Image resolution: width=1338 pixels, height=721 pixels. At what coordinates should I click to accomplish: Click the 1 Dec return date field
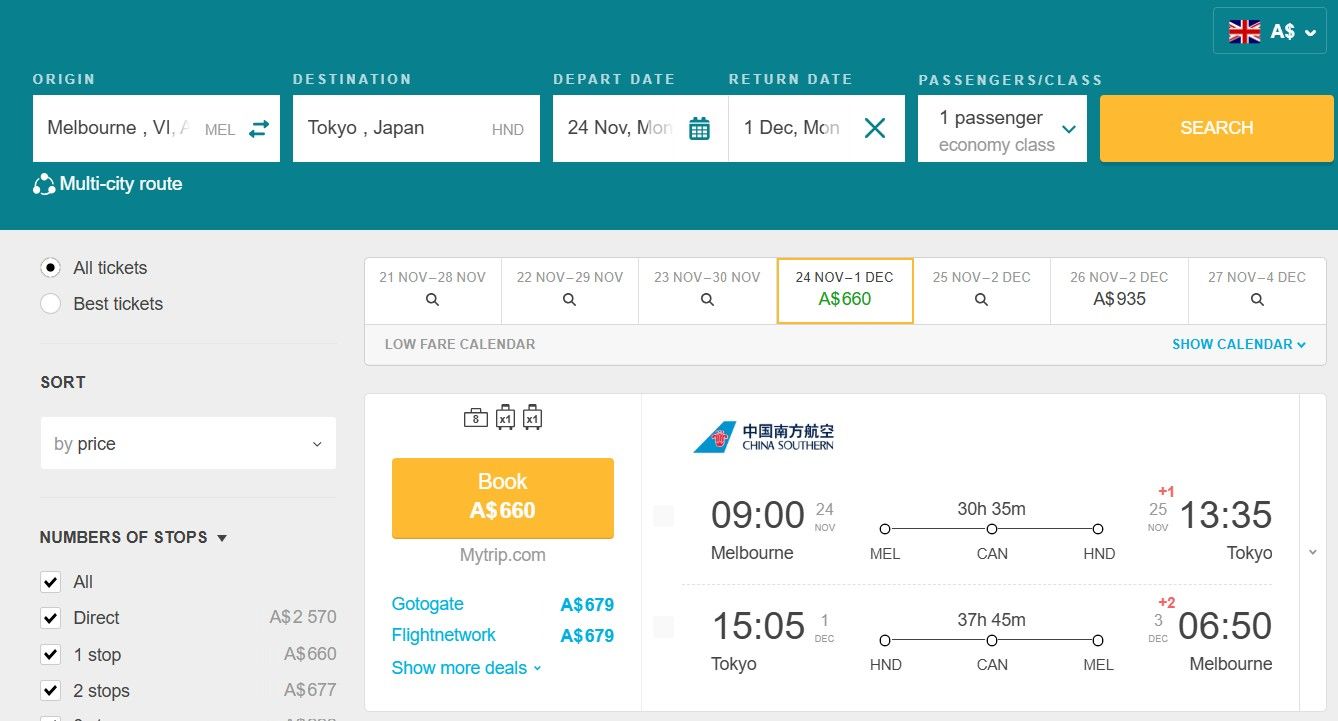pyautogui.click(x=816, y=128)
